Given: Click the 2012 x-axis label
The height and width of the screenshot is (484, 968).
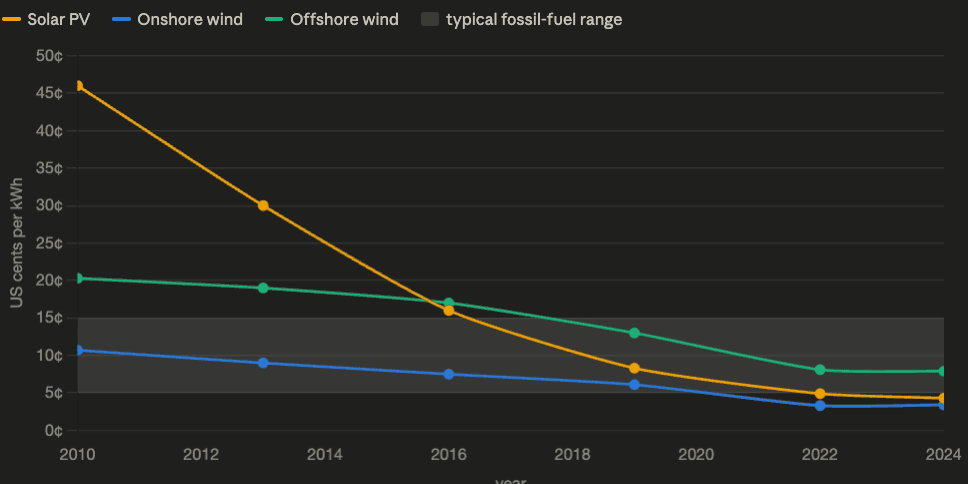Looking at the screenshot, I should click(x=201, y=455).
